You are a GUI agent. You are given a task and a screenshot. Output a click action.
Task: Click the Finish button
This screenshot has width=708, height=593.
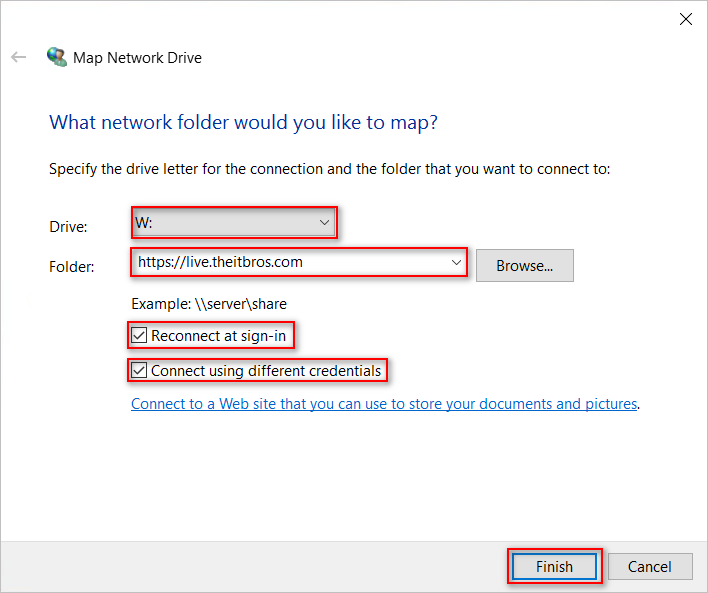(554, 566)
